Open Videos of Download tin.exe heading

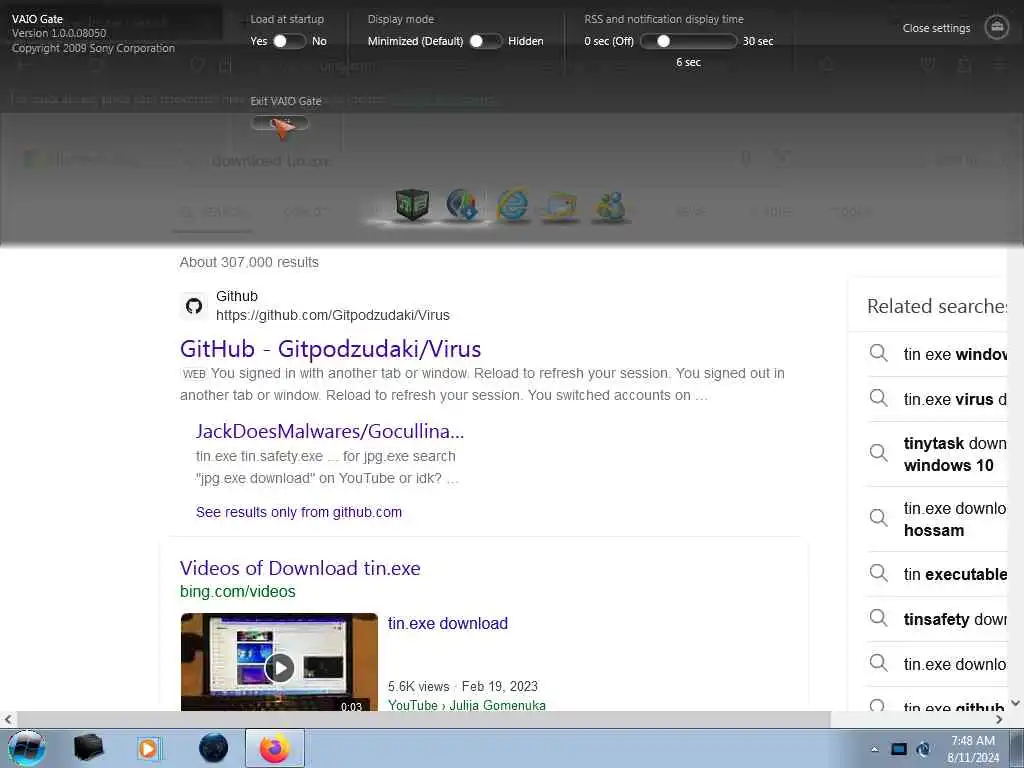point(300,568)
